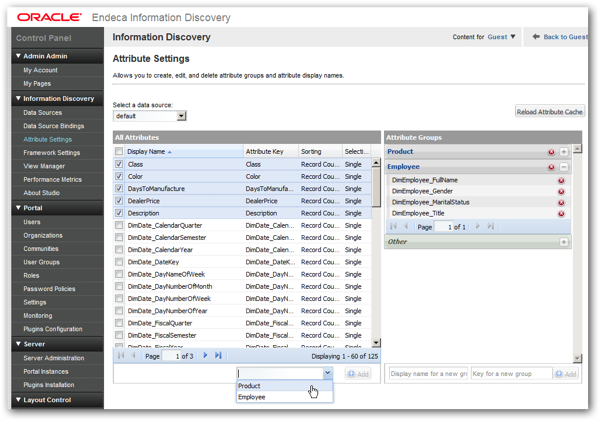Go to next page in Employee group pager
Image resolution: width=600 pixels, height=421 pixels.
478,226
